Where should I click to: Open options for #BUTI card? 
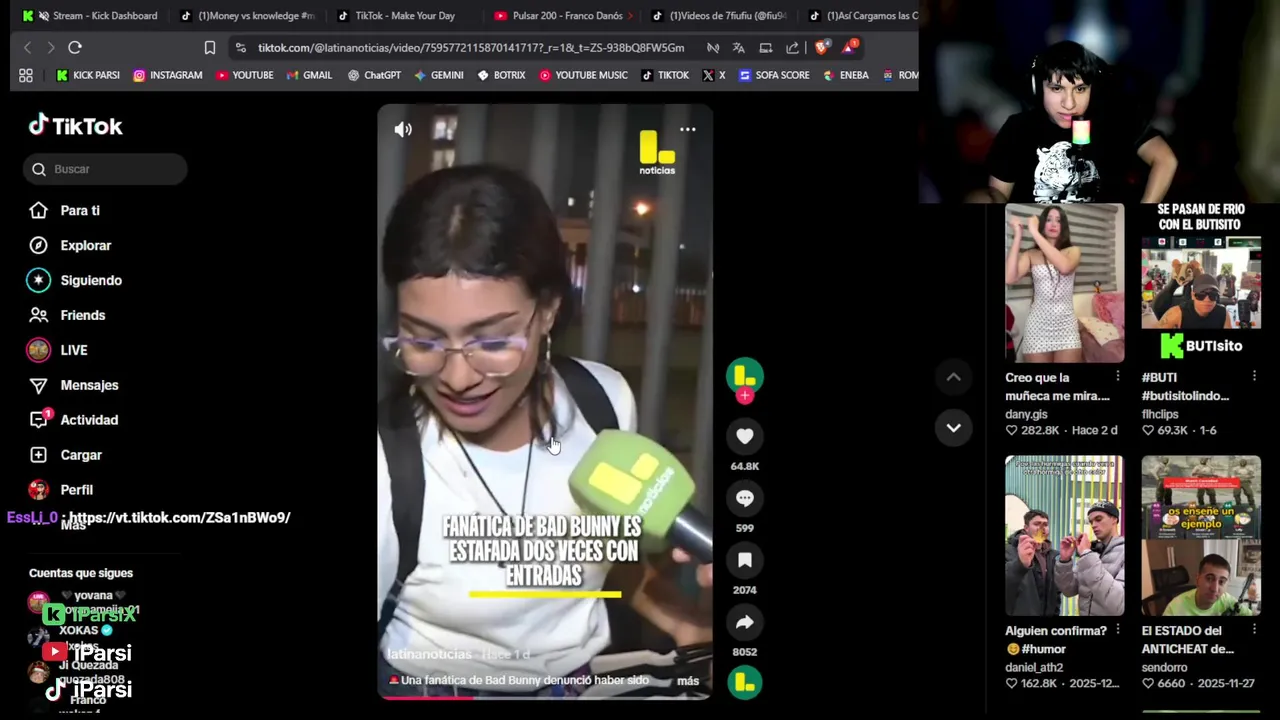[1254, 376]
